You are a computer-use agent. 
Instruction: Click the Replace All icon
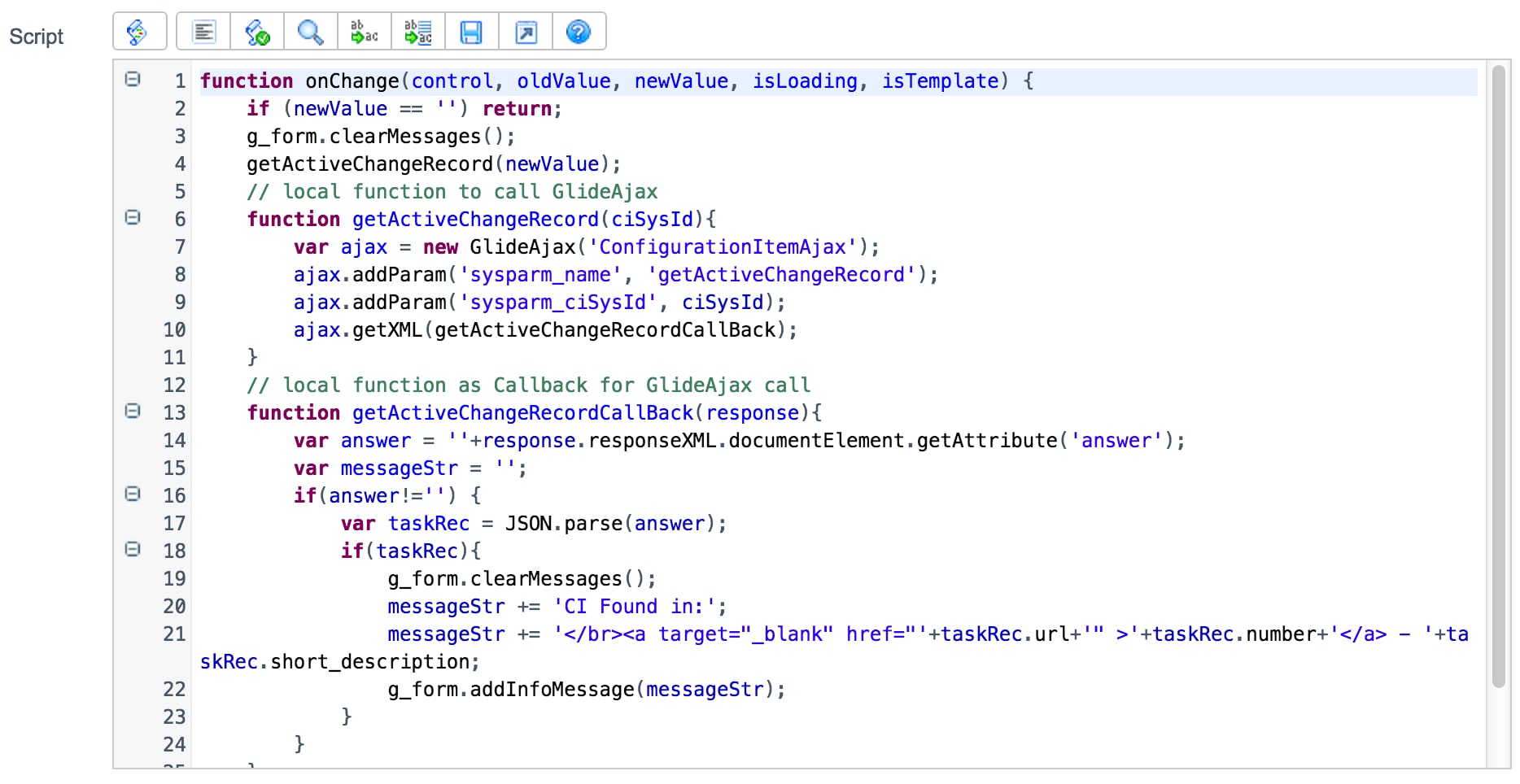click(418, 32)
